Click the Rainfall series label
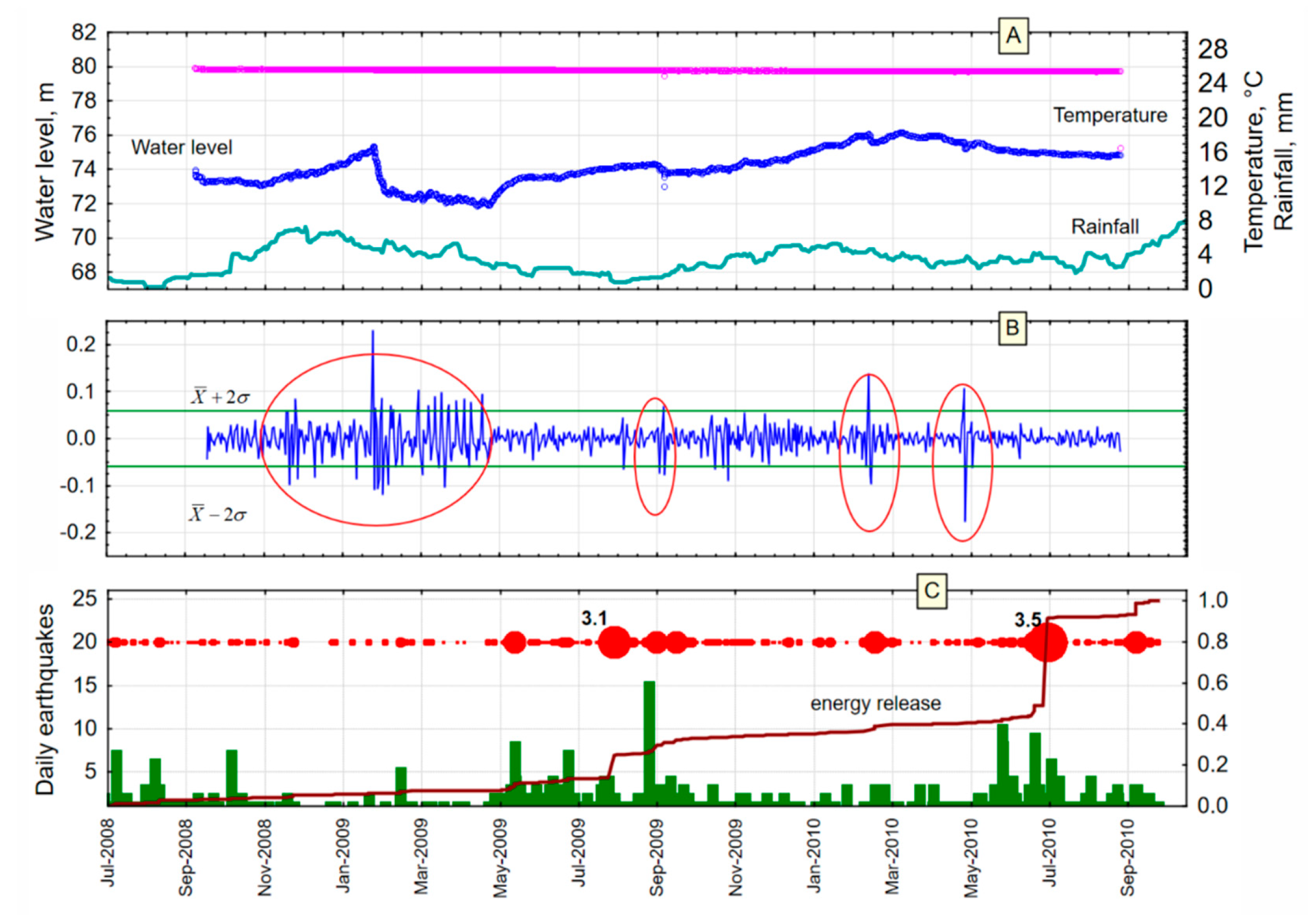Viewport: 1316px width, 915px height. 1105,227
